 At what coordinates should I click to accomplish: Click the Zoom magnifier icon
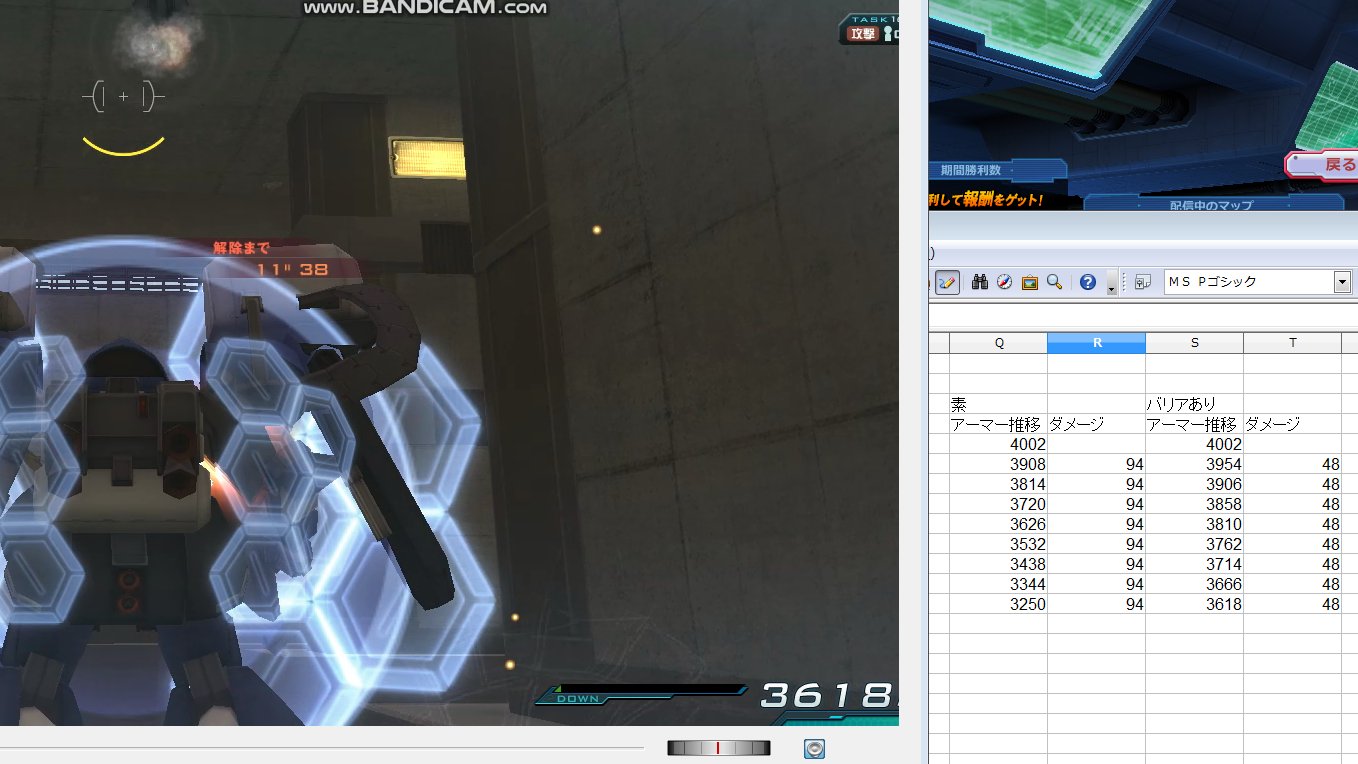point(1054,283)
